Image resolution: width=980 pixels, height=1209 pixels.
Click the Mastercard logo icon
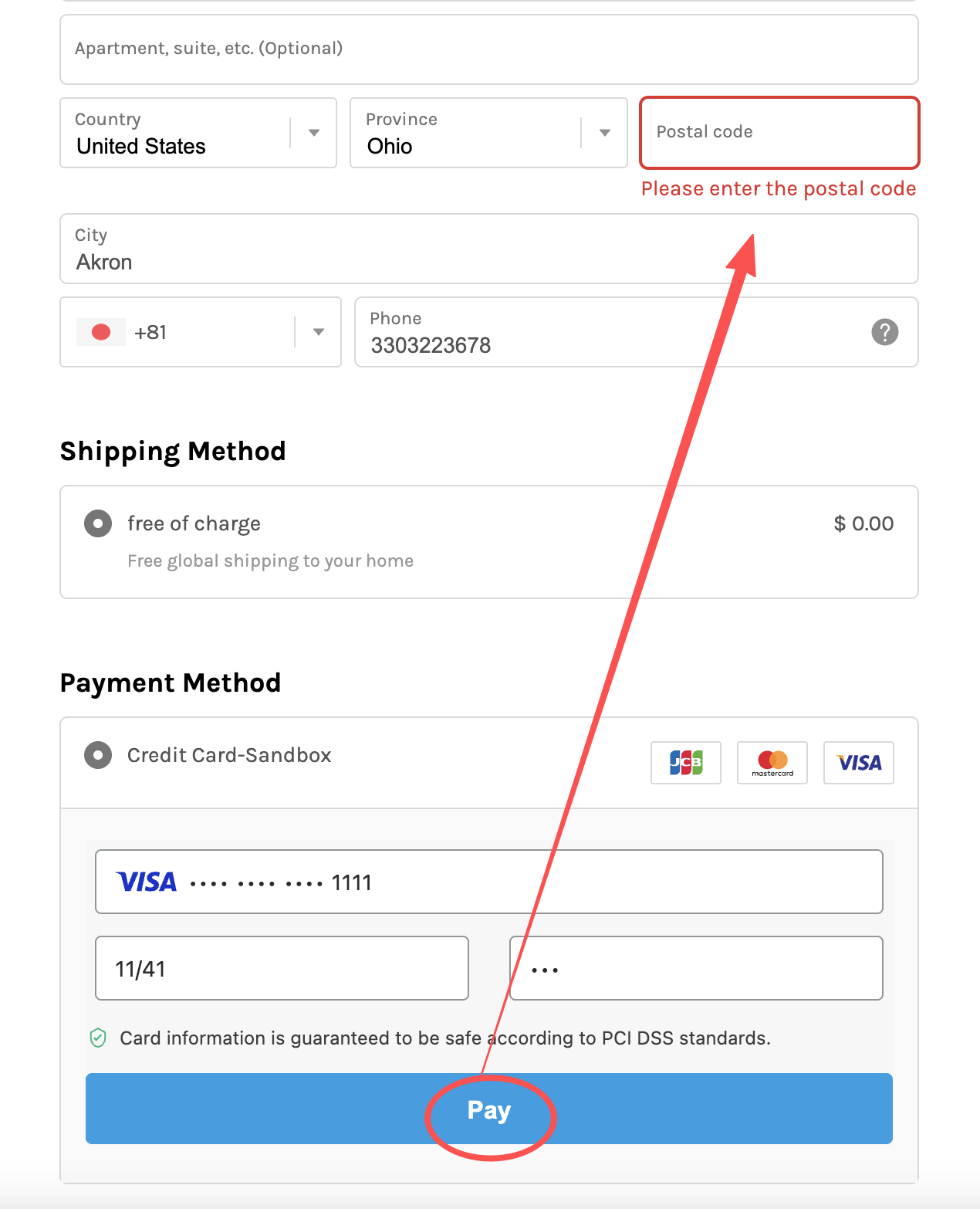pos(772,763)
